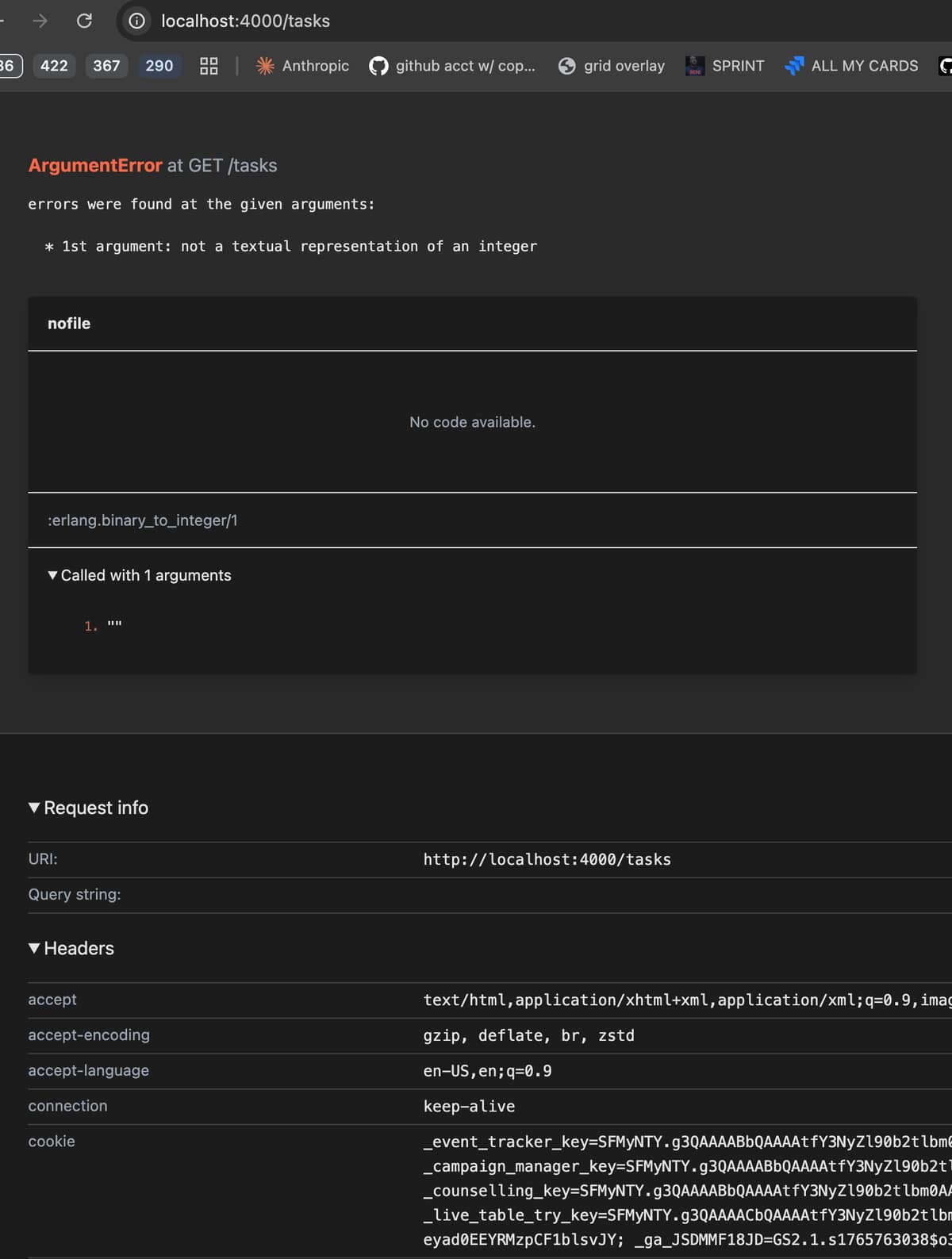Collapse the Request info section
Viewport: 952px width, 1259px height.
pos(88,808)
